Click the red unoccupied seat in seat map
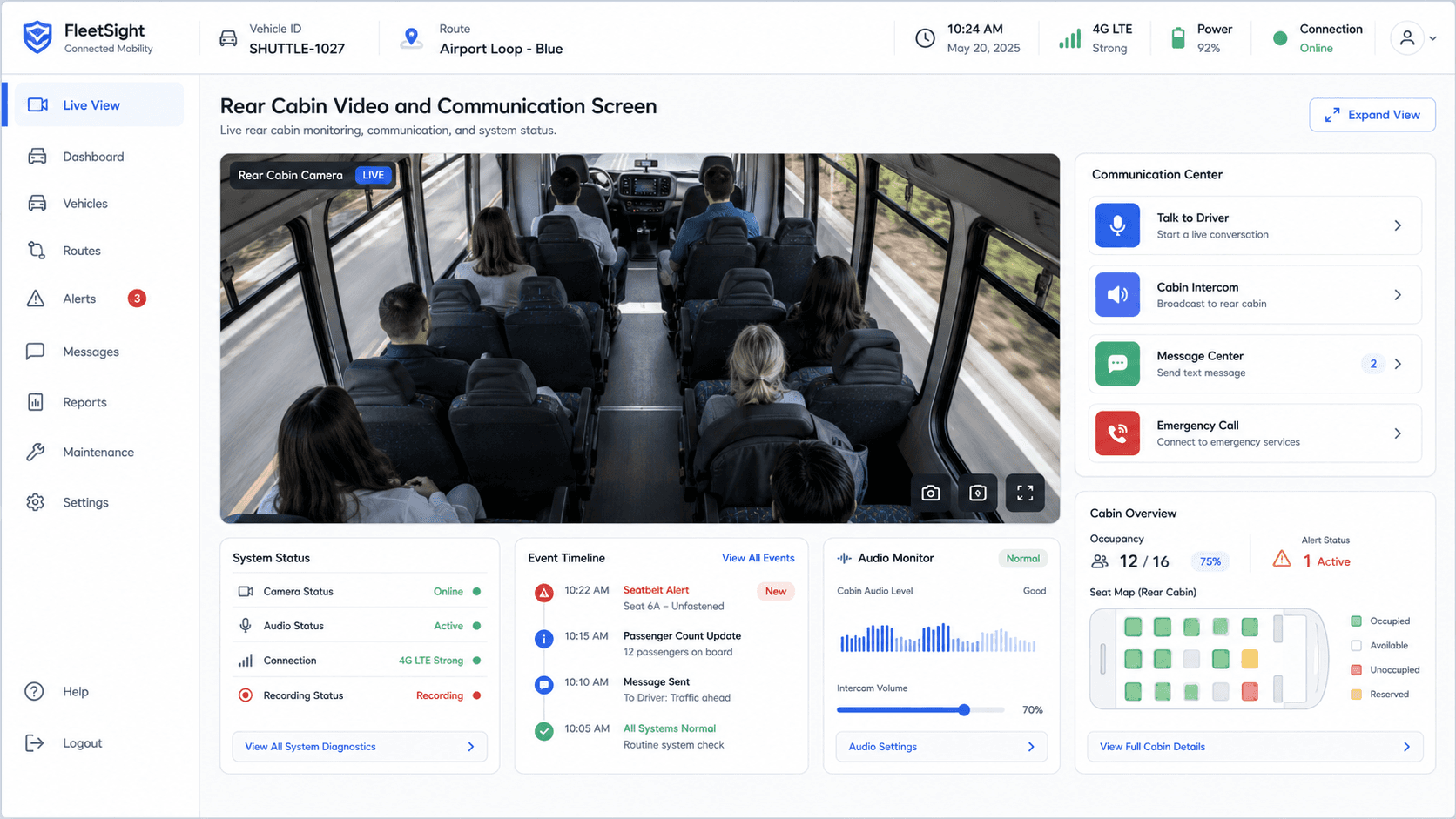This screenshot has height=819, width=1456. (1250, 692)
